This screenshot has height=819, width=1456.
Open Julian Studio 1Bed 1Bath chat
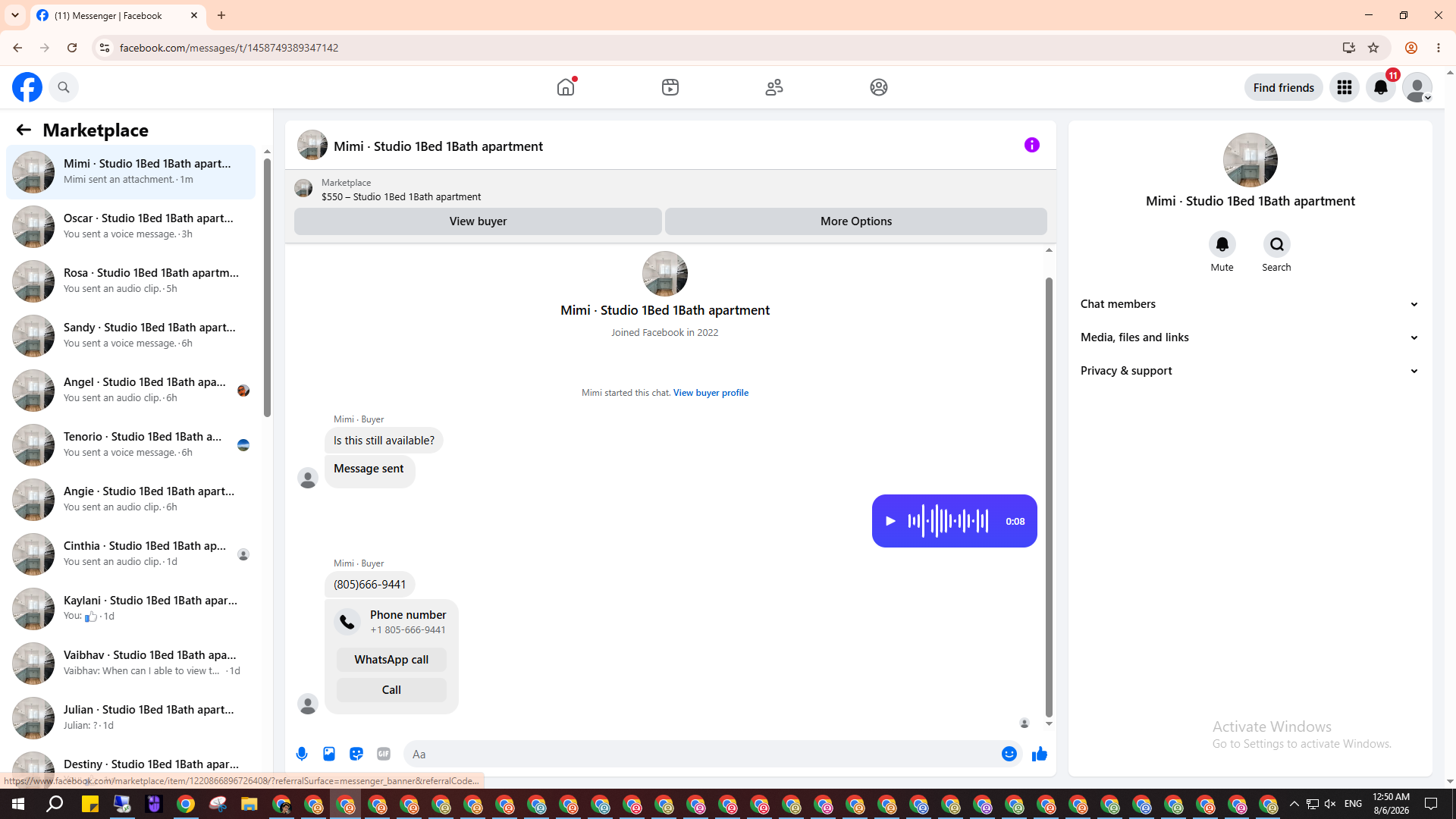[x=131, y=717]
